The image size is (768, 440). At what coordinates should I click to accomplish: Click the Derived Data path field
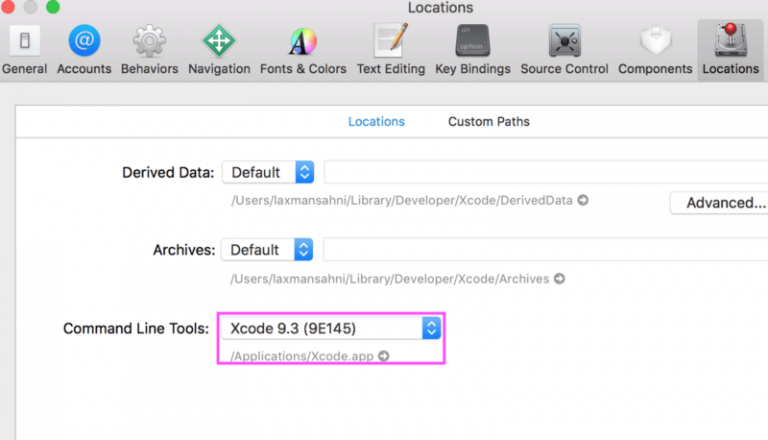pos(546,172)
